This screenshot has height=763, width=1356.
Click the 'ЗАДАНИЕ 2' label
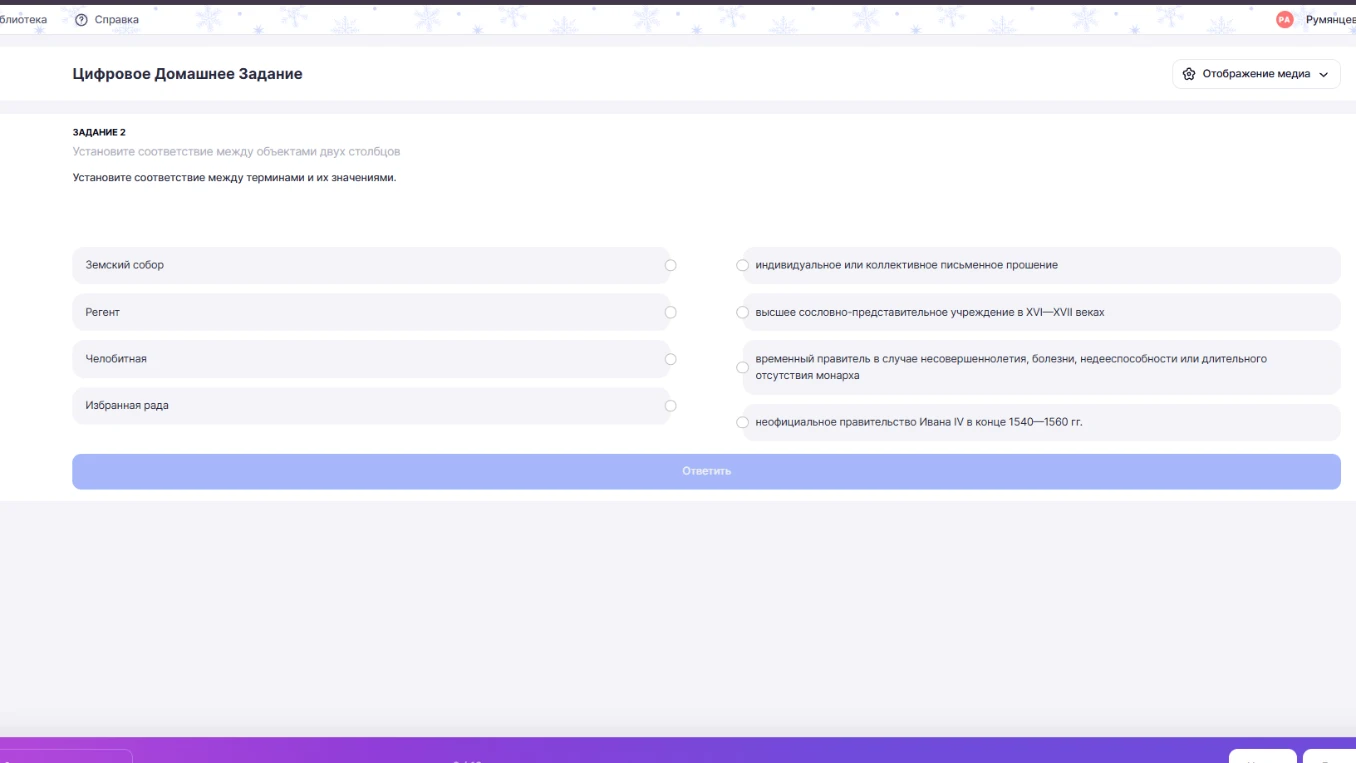click(99, 132)
